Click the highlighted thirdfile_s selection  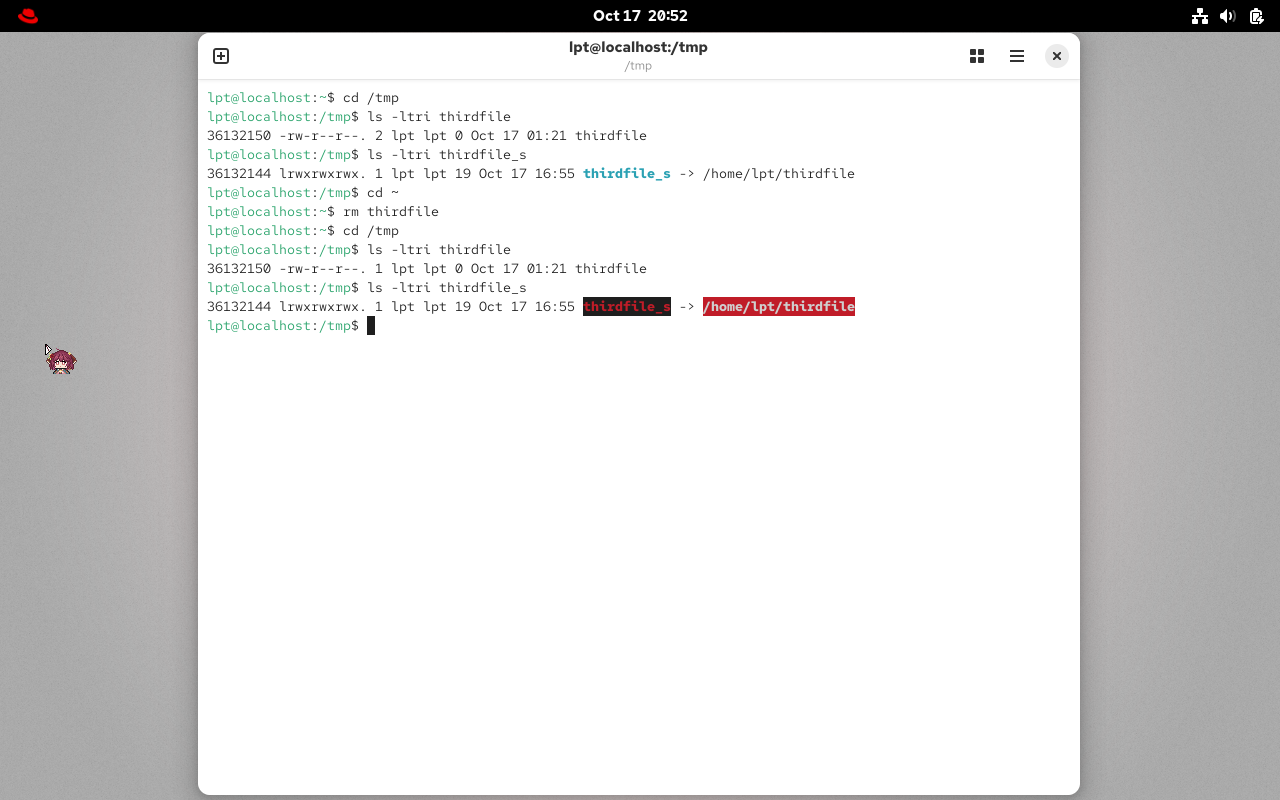pyautogui.click(x=627, y=306)
